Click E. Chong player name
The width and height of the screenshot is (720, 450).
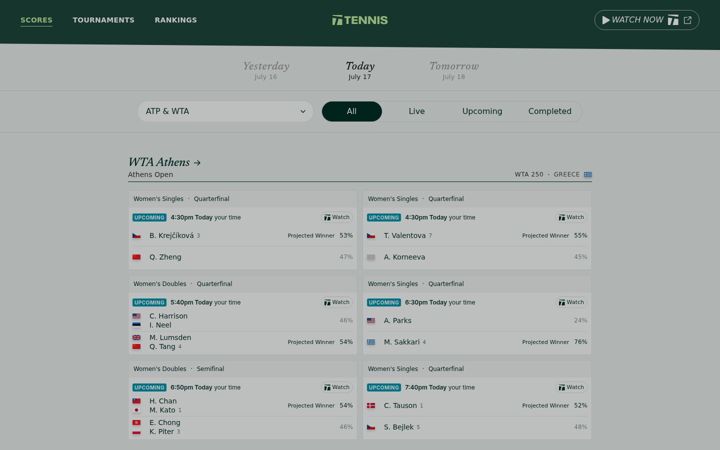165,422
